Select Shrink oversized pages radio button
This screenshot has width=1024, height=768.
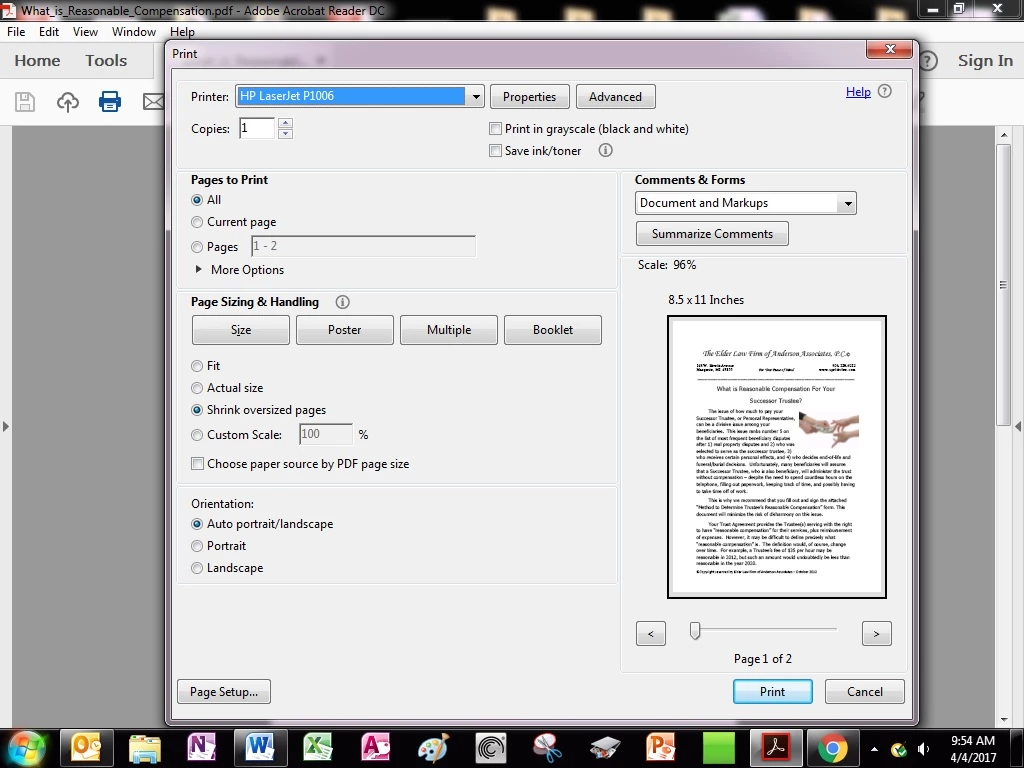click(x=197, y=410)
